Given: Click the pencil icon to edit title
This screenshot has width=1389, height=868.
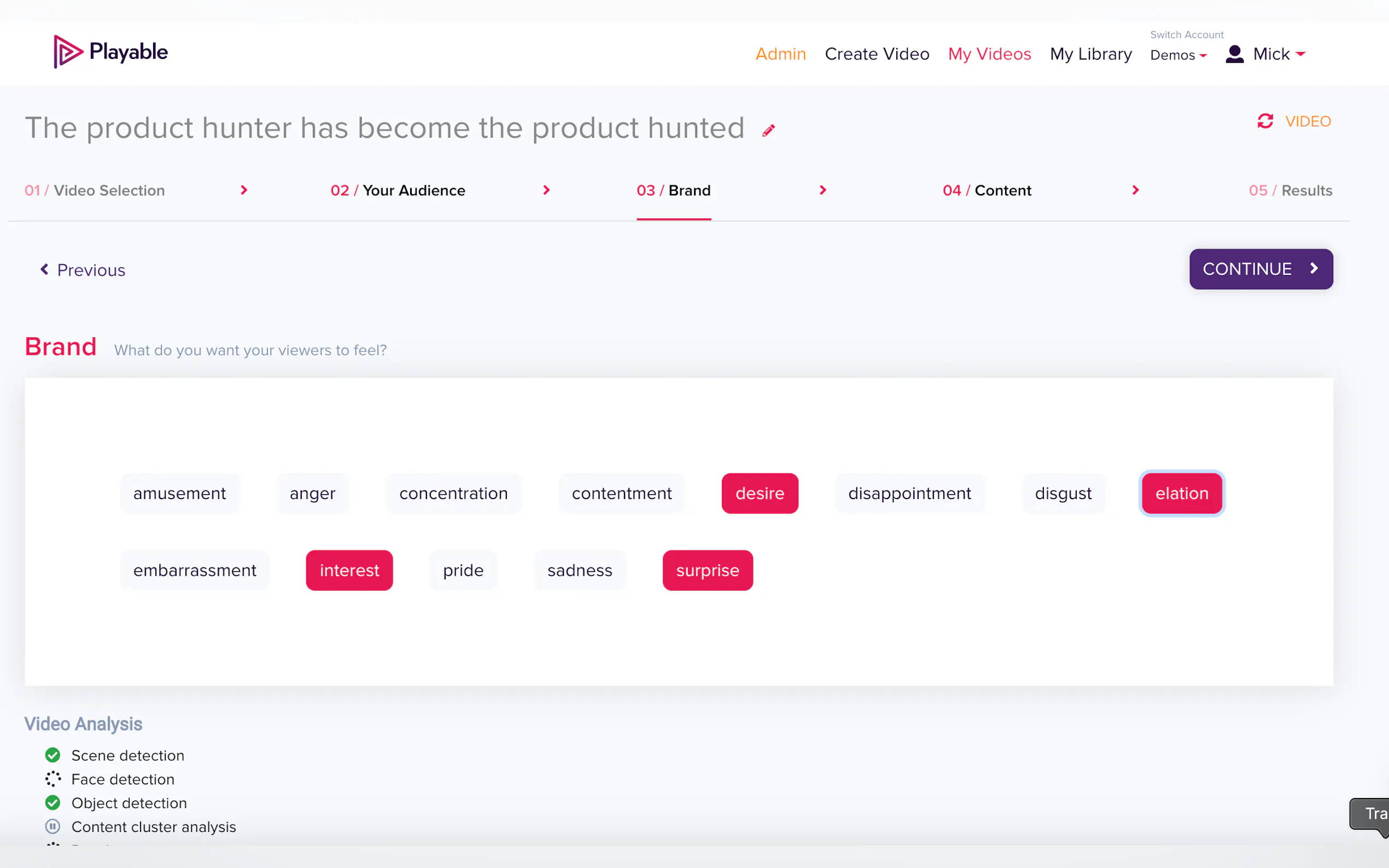Looking at the screenshot, I should pyautogui.click(x=768, y=131).
